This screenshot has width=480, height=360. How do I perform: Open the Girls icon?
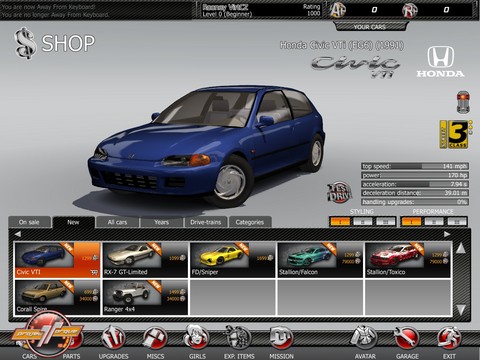point(197,337)
